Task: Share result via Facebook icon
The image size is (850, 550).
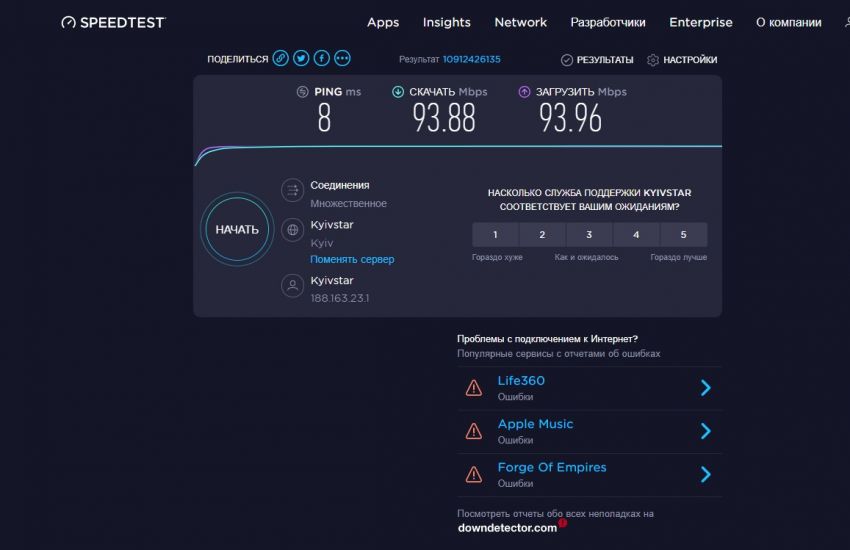Action: pos(322,59)
